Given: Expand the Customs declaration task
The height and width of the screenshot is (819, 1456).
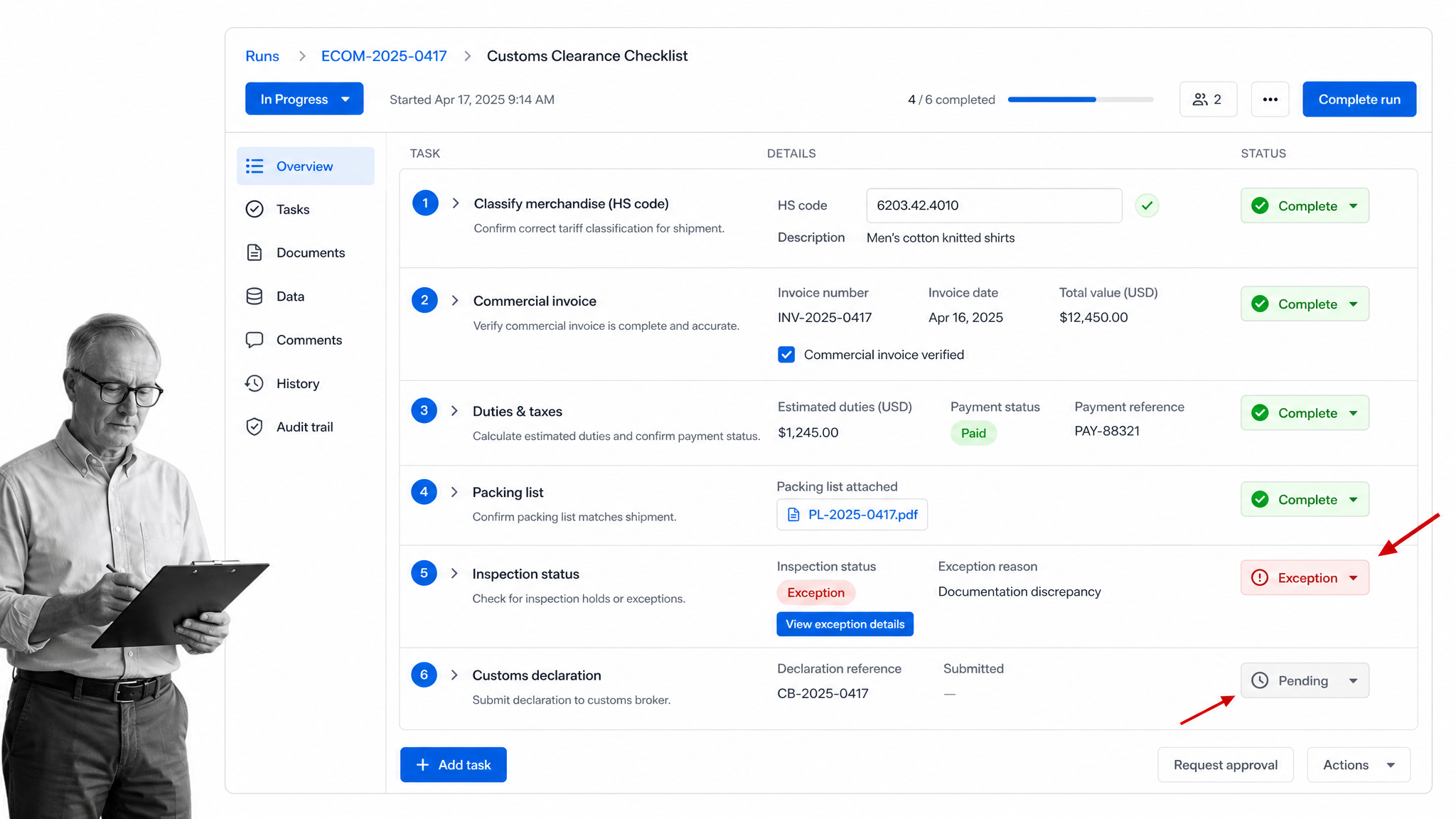Looking at the screenshot, I should coord(454,675).
